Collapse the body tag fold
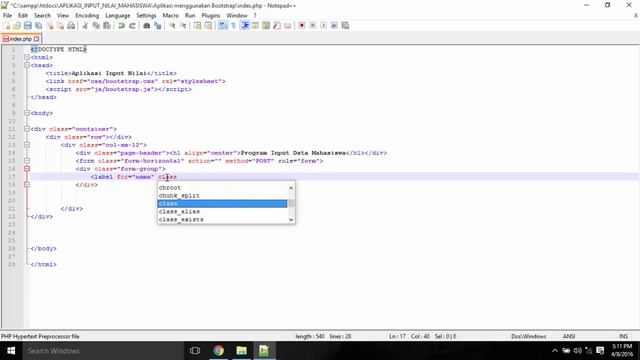The height and width of the screenshot is (360, 640). click(27, 113)
